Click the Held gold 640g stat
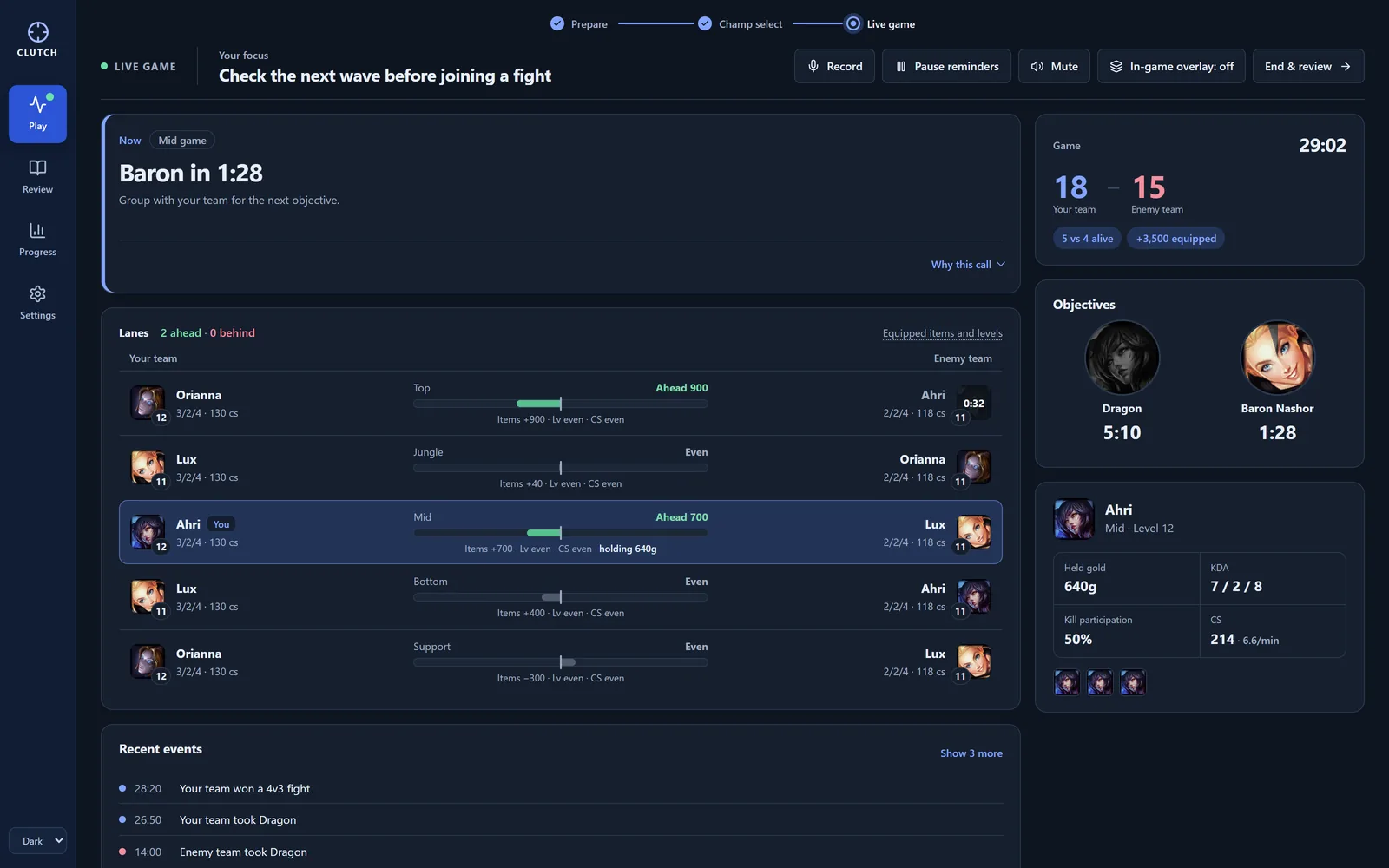 click(x=1127, y=578)
